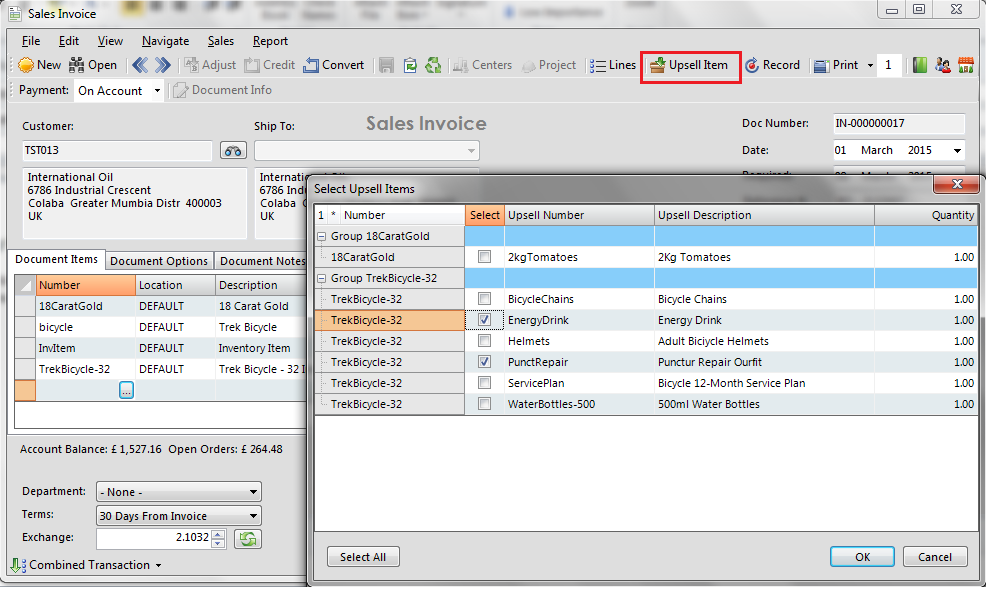The height and width of the screenshot is (600, 989).
Task: Go to the previous document arrow
Action: 140,65
